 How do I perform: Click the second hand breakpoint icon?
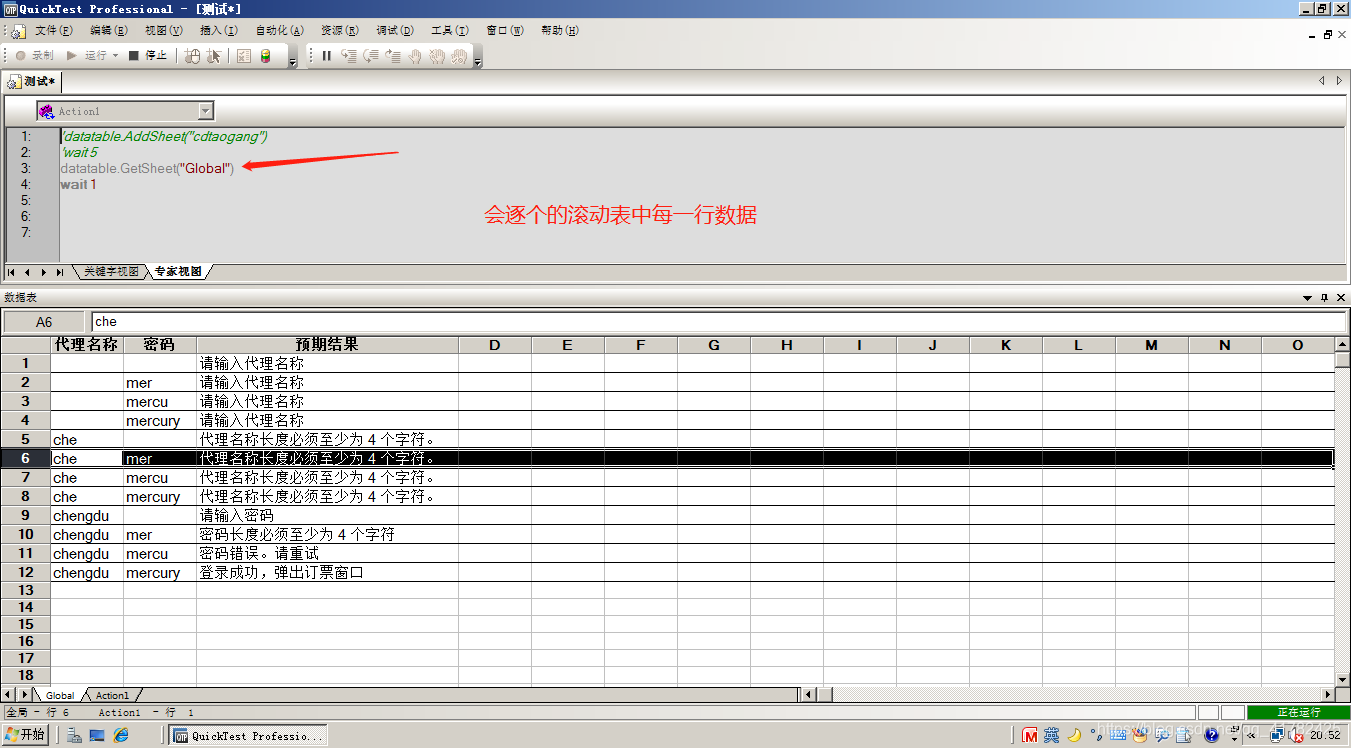point(437,56)
